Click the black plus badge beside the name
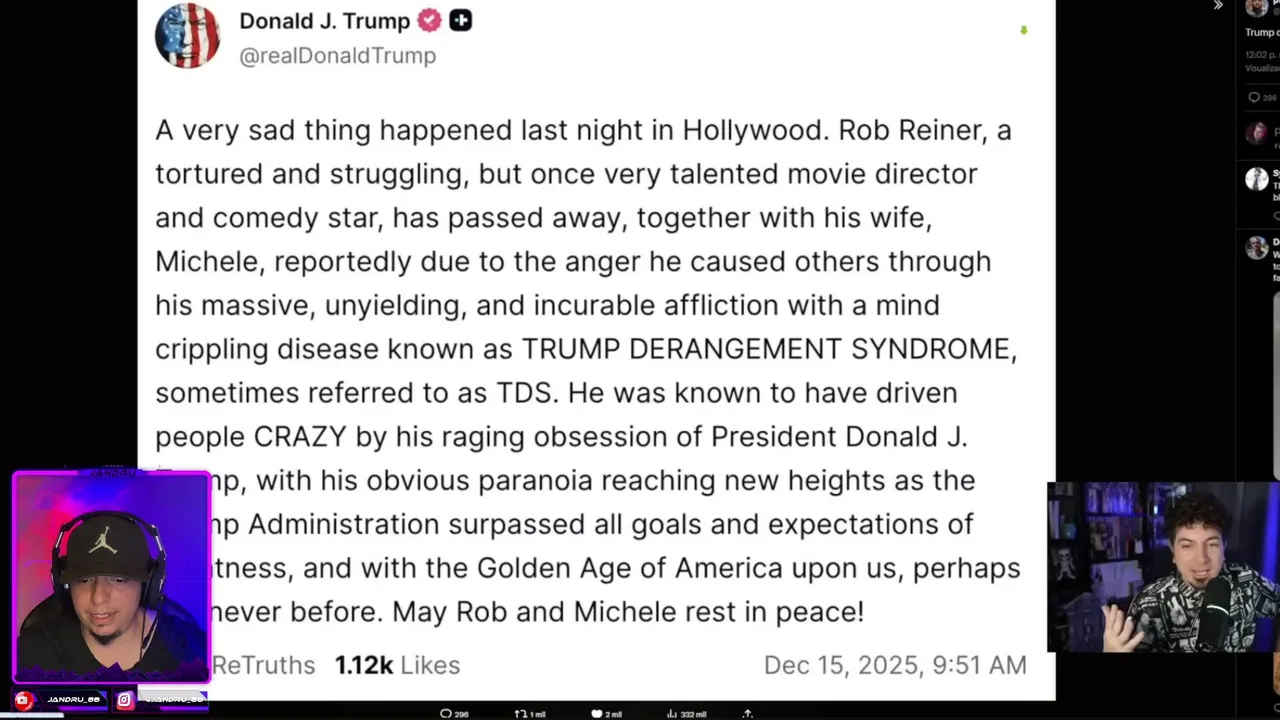 (x=460, y=20)
